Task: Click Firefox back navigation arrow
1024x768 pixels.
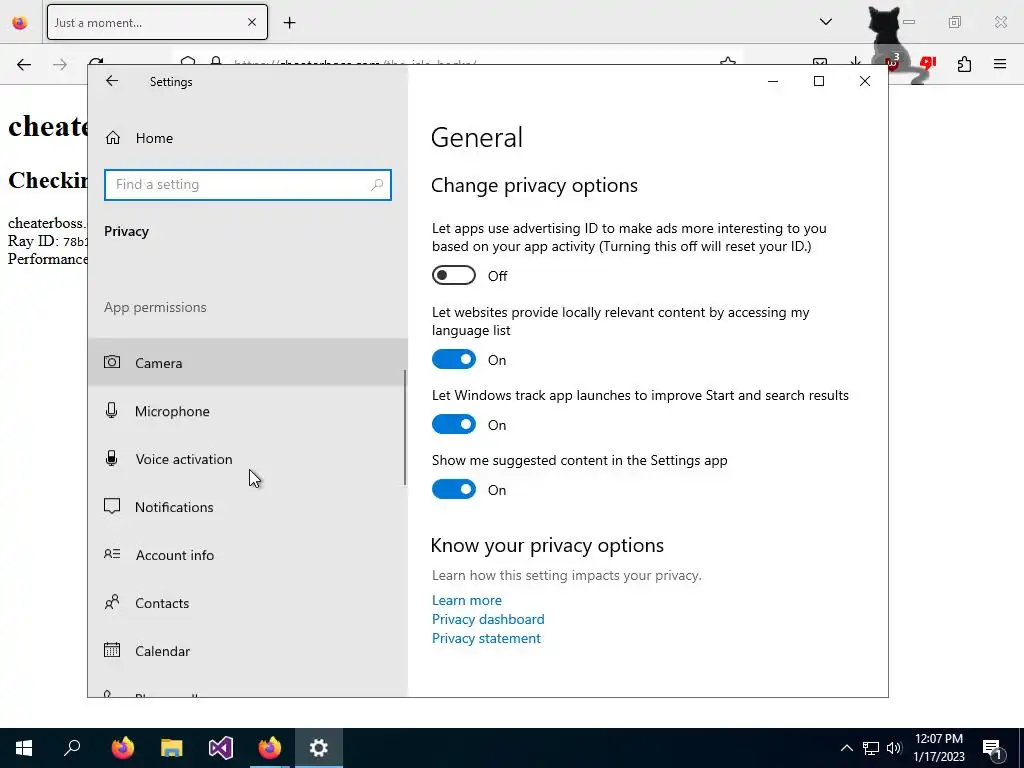Action: pos(24,65)
